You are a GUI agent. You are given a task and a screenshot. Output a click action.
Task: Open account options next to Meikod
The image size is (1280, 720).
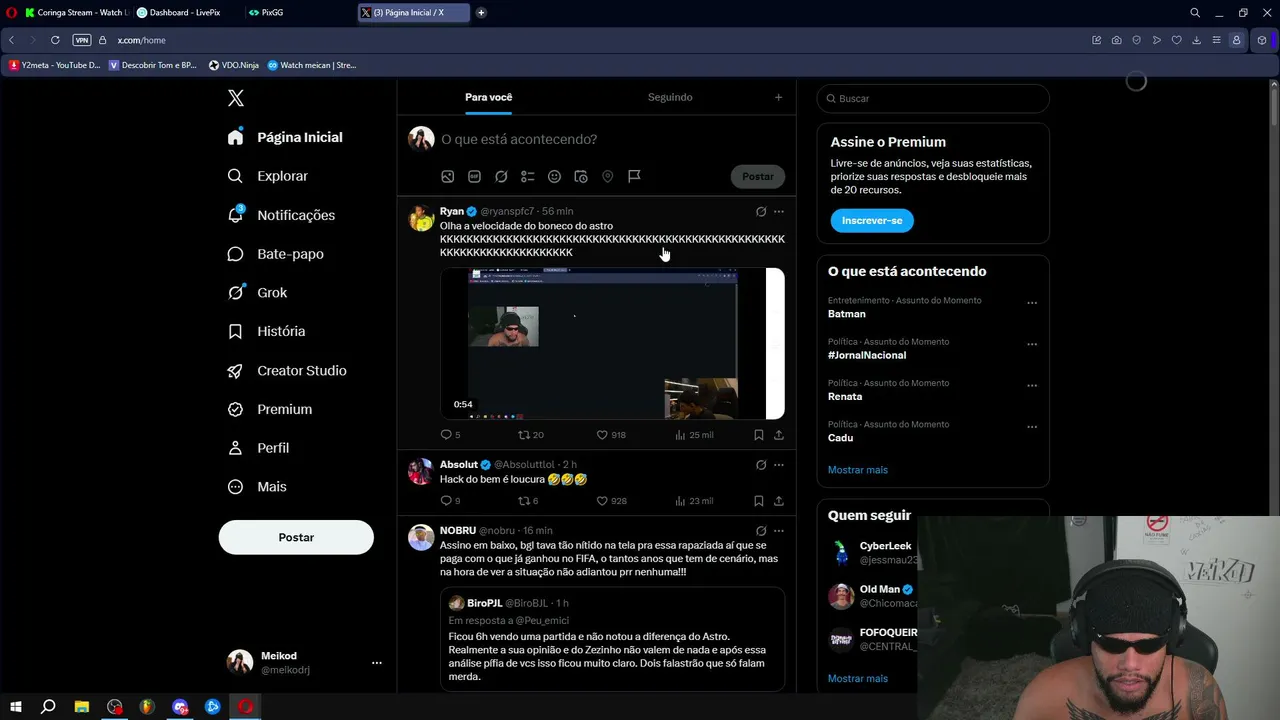click(x=377, y=663)
